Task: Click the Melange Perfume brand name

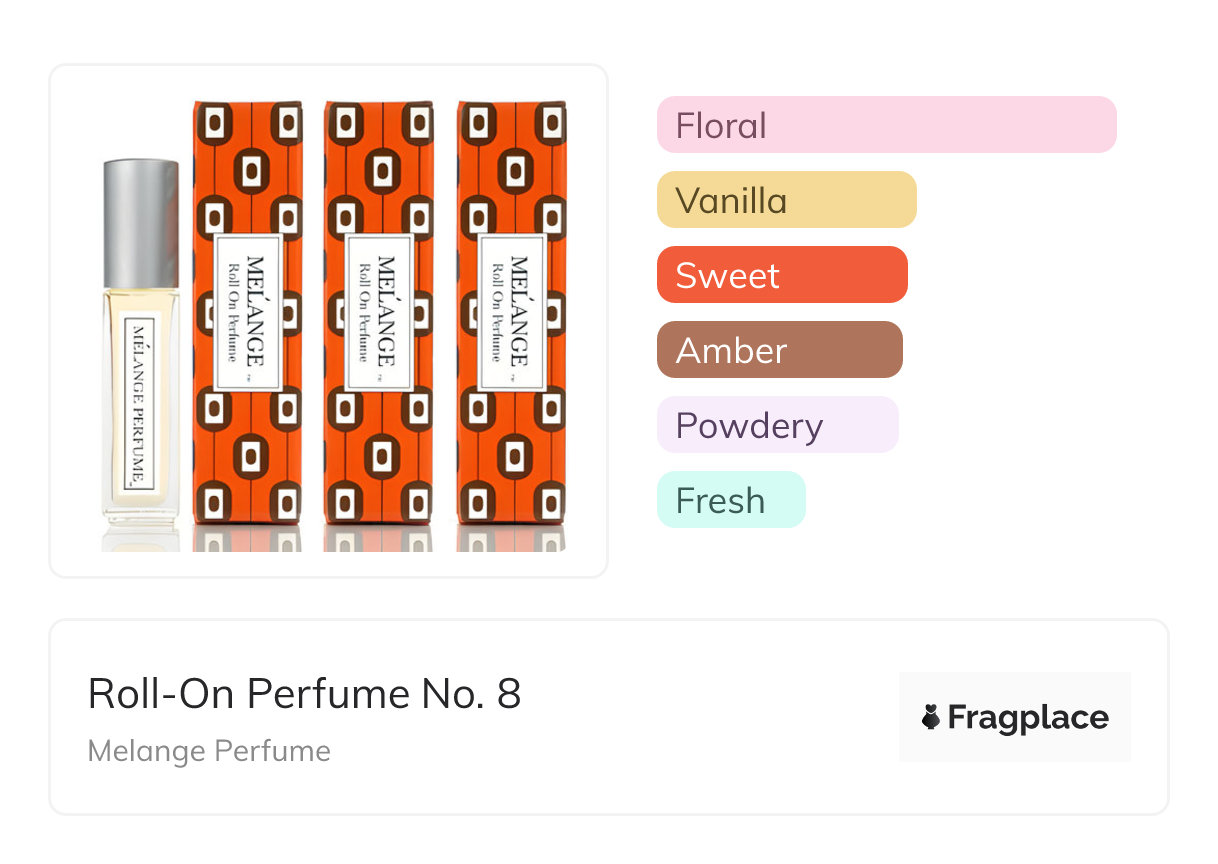Action: (x=209, y=751)
